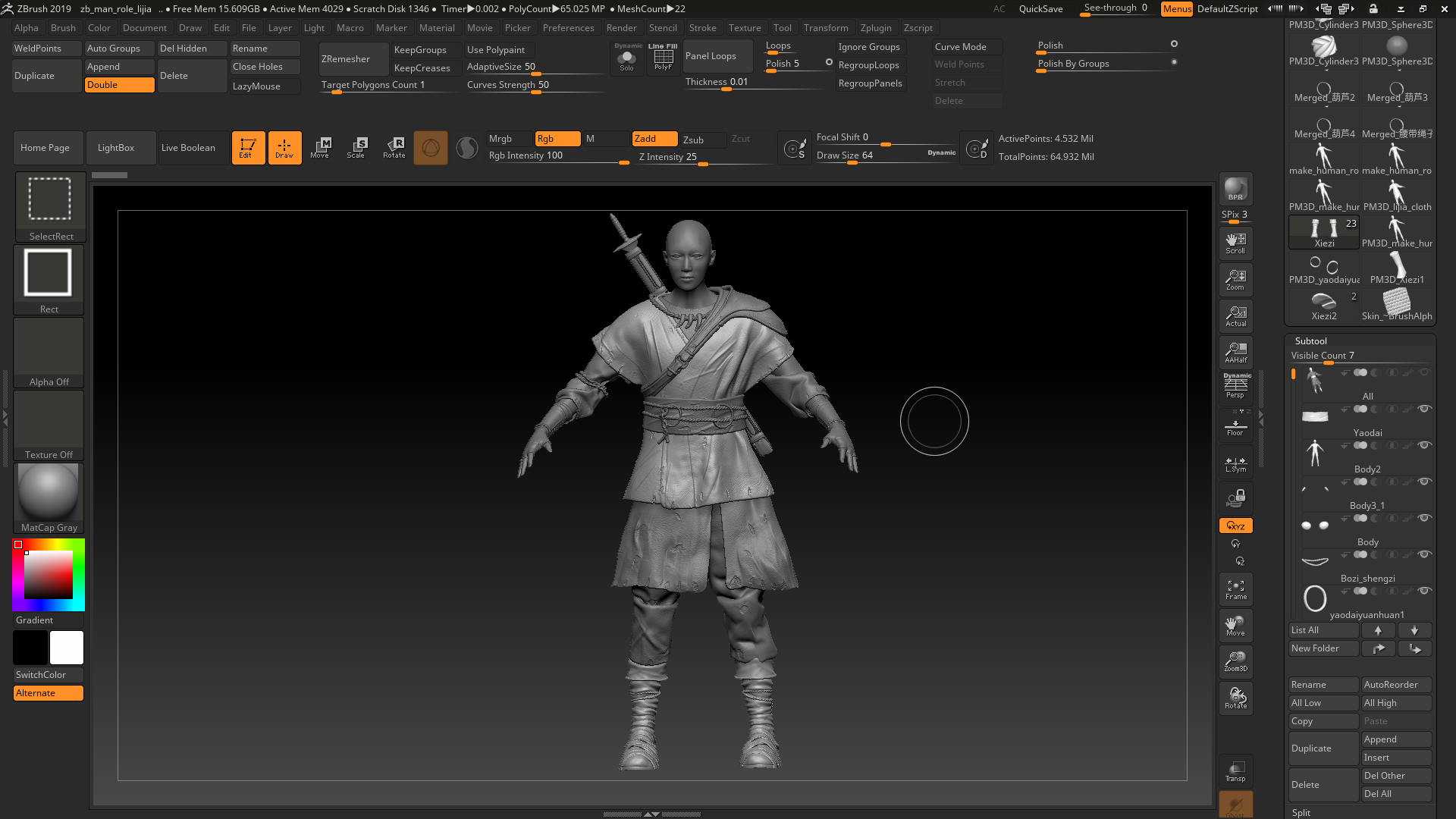Toggle the Alternate color option
The image size is (1456, 819).
[x=49, y=693]
